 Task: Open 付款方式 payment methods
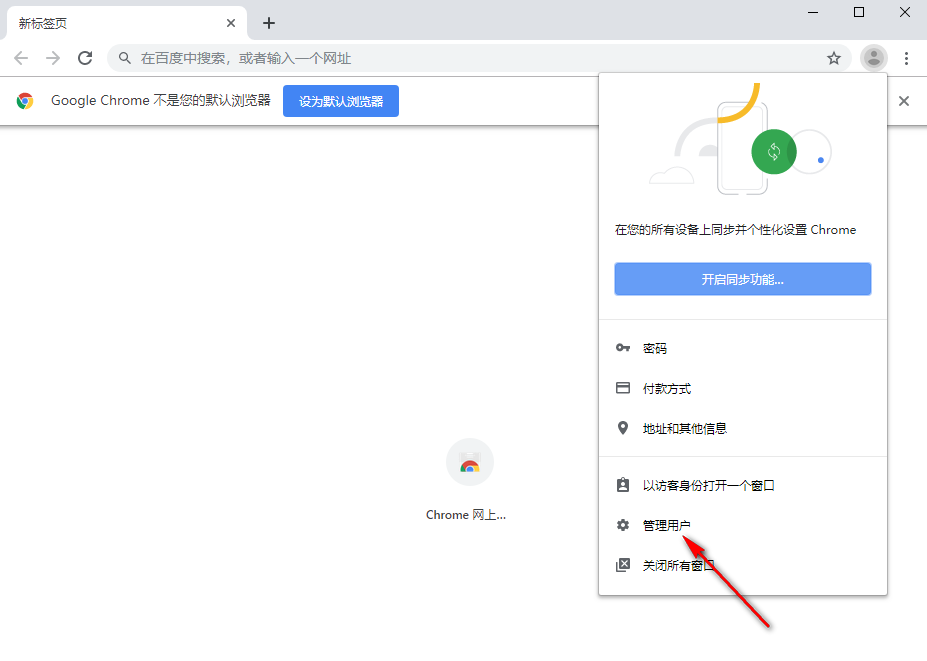click(x=743, y=388)
